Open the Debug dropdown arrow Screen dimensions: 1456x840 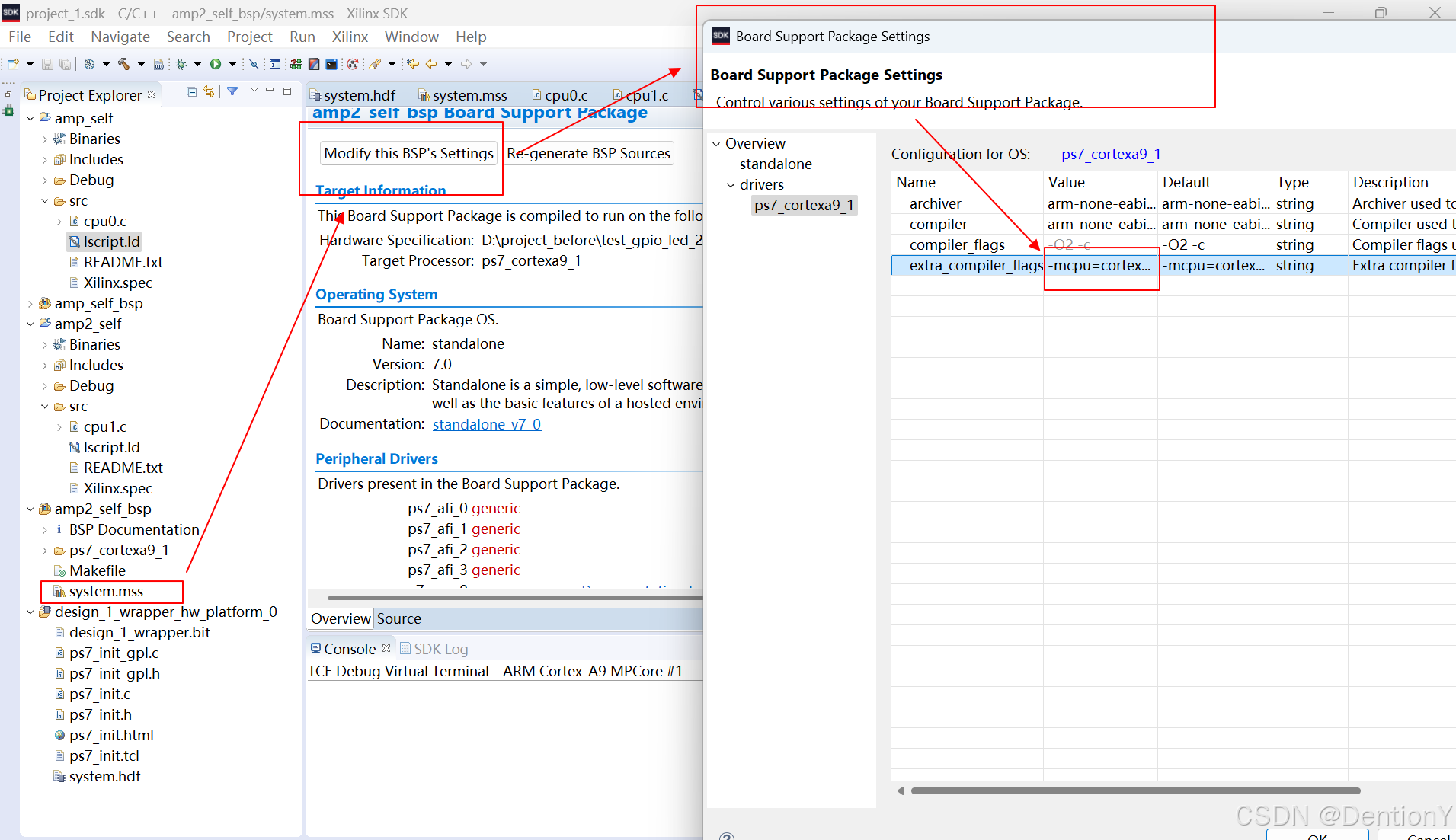click(x=197, y=64)
